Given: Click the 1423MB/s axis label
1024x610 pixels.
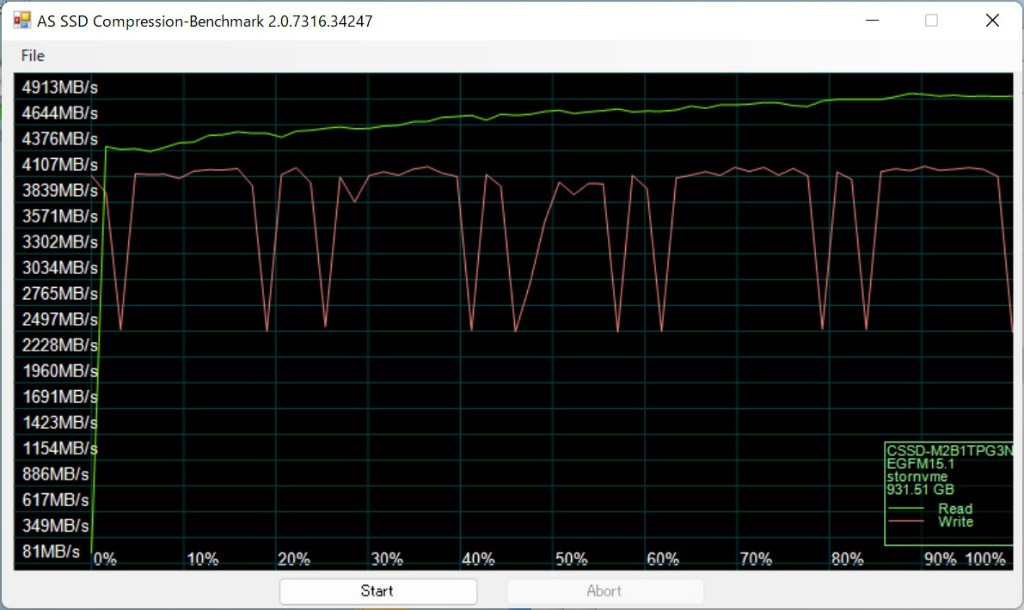Looking at the screenshot, I should pyautogui.click(x=59, y=423).
